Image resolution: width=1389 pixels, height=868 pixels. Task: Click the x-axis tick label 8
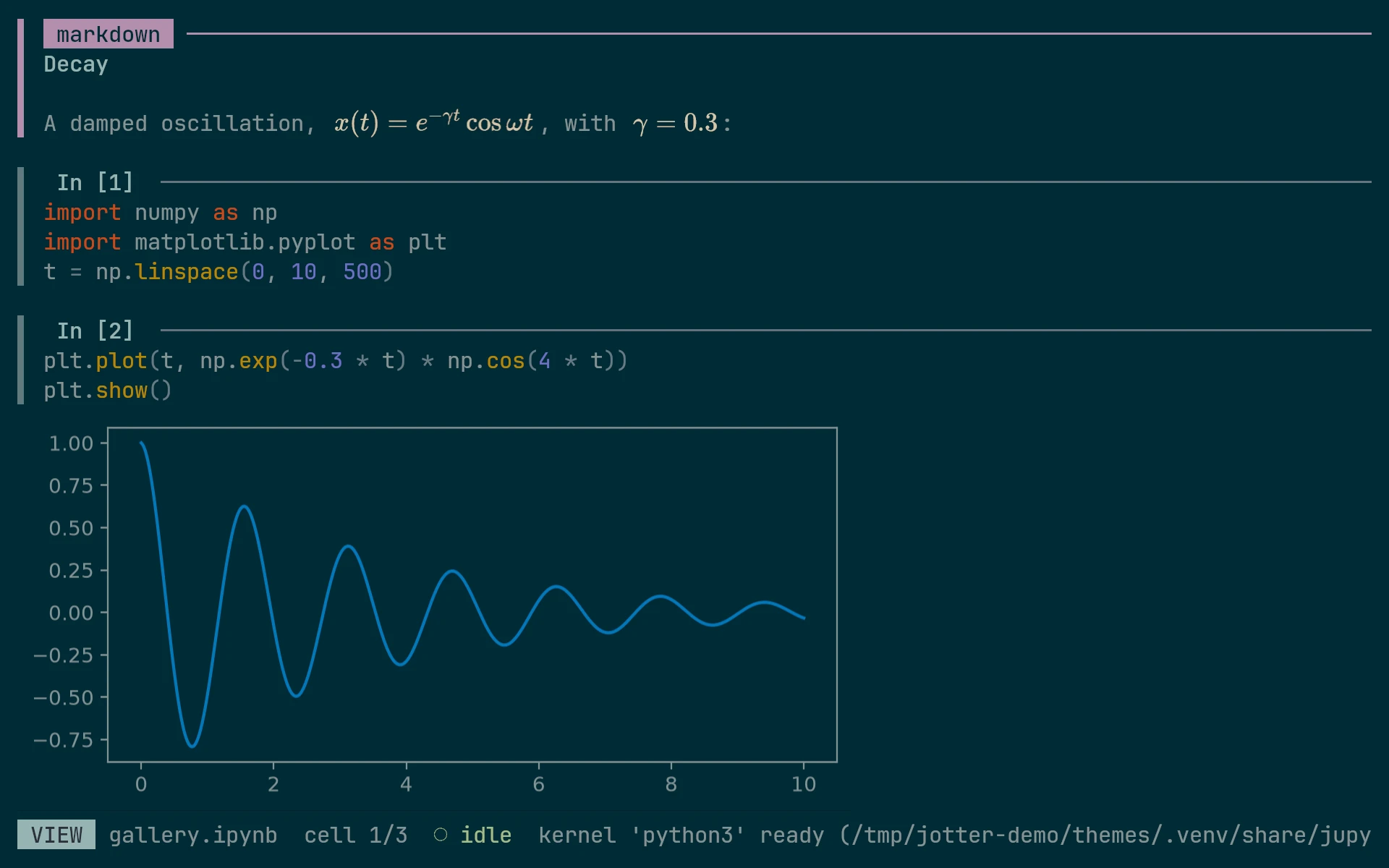click(x=671, y=784)
